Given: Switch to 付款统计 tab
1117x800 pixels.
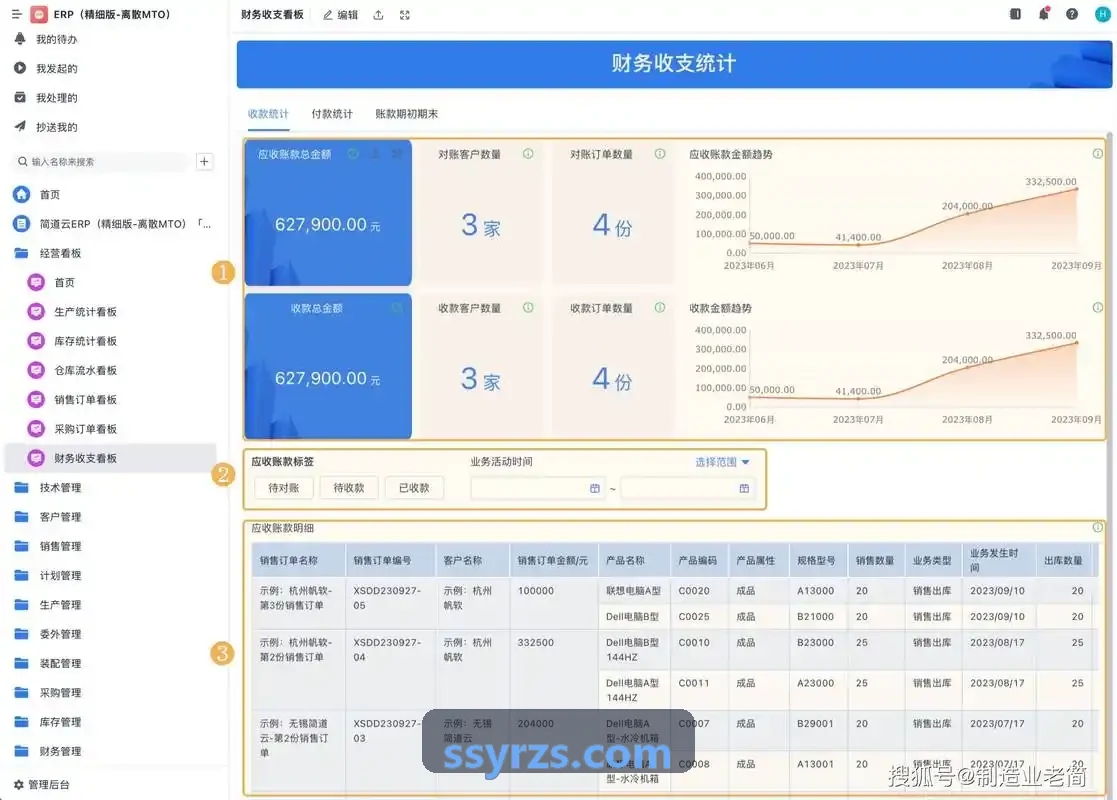Looking at the screenshot, I should click(x=332, y=114).
